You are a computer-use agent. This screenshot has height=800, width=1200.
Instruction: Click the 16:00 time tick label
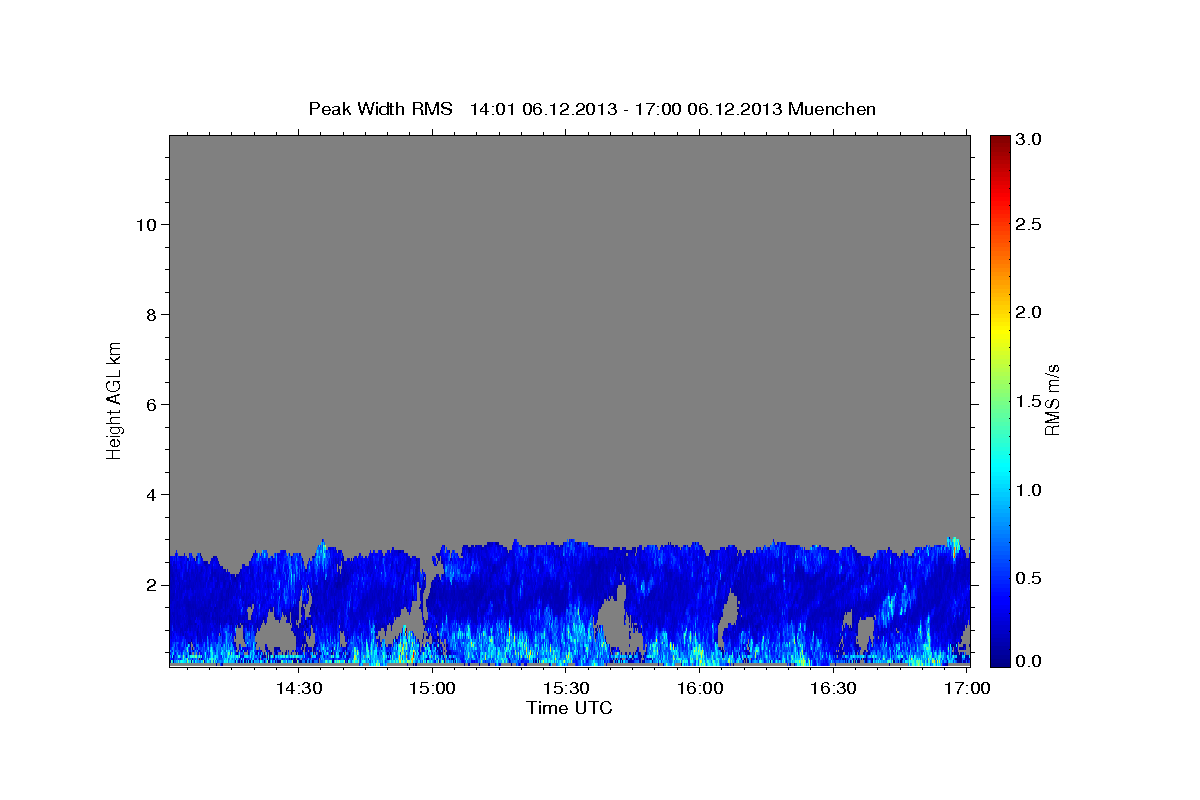click(700, 688)
